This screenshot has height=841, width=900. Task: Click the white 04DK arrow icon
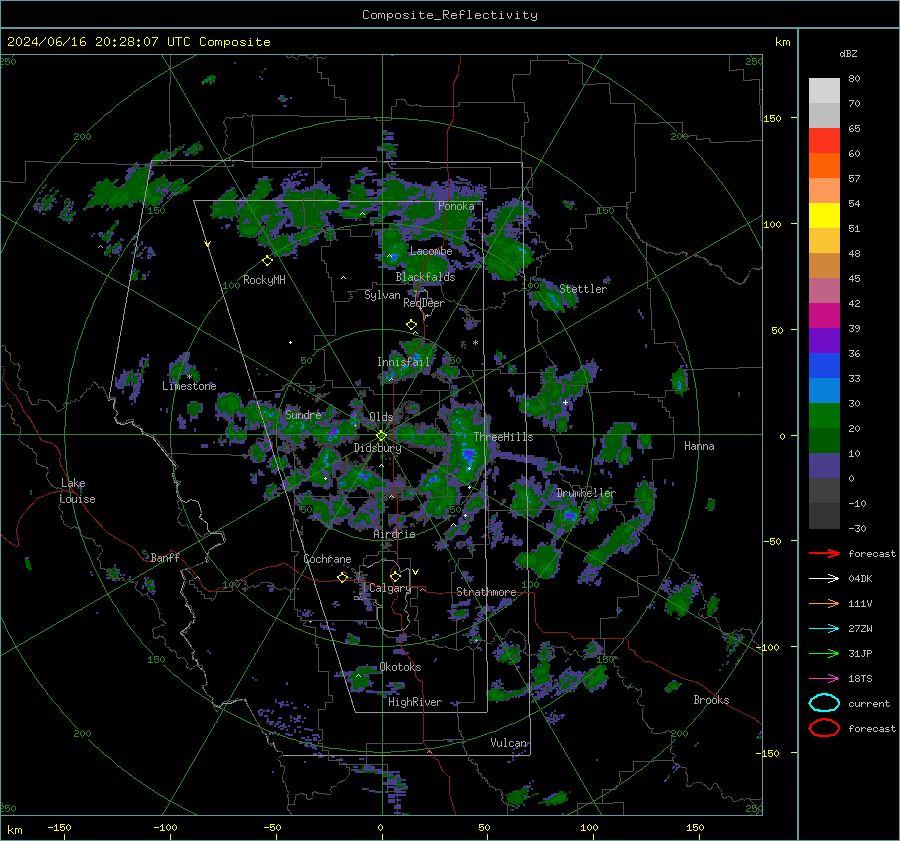point(824,578)
